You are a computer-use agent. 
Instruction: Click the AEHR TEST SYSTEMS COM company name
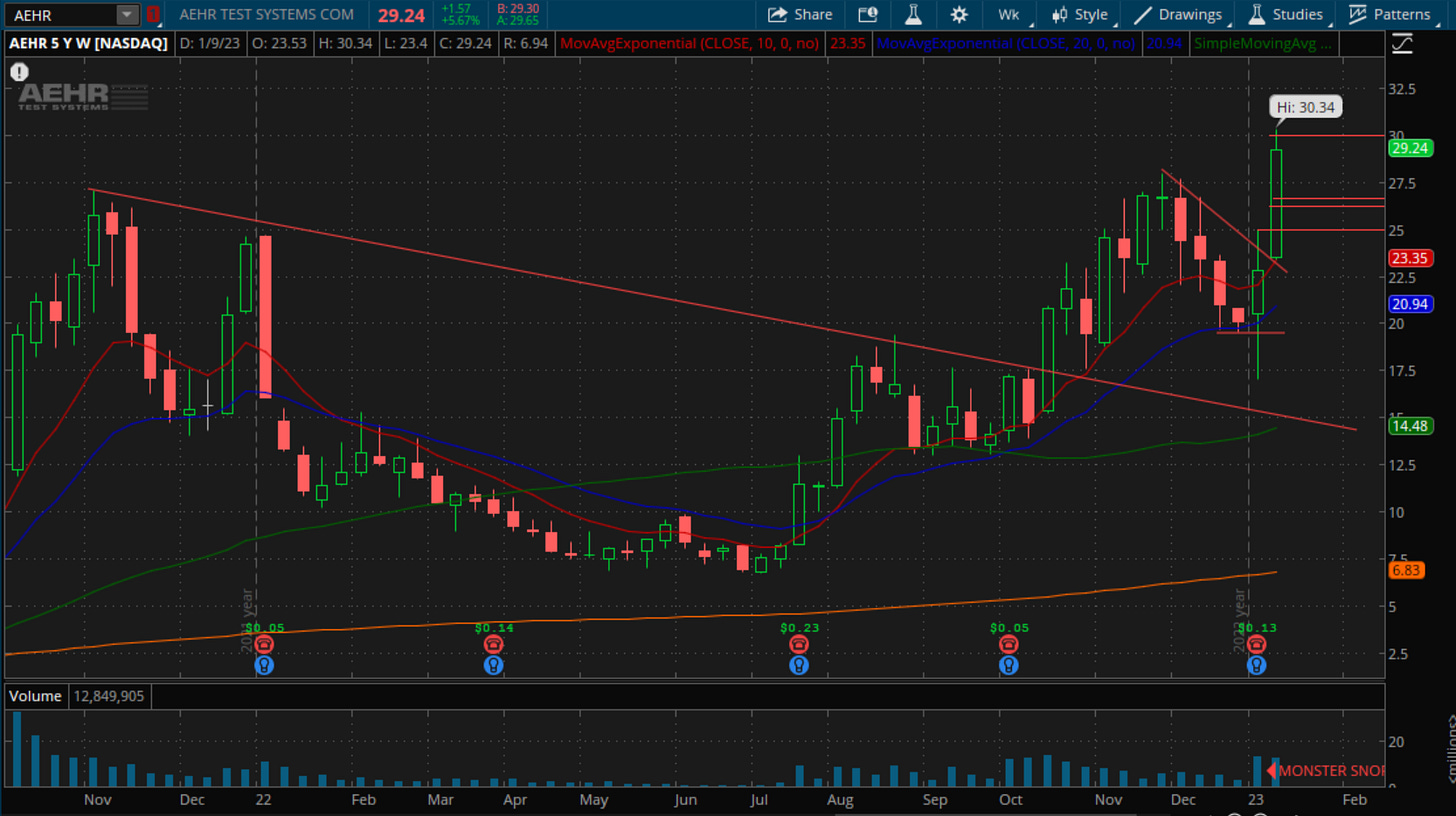coord(267,14)
